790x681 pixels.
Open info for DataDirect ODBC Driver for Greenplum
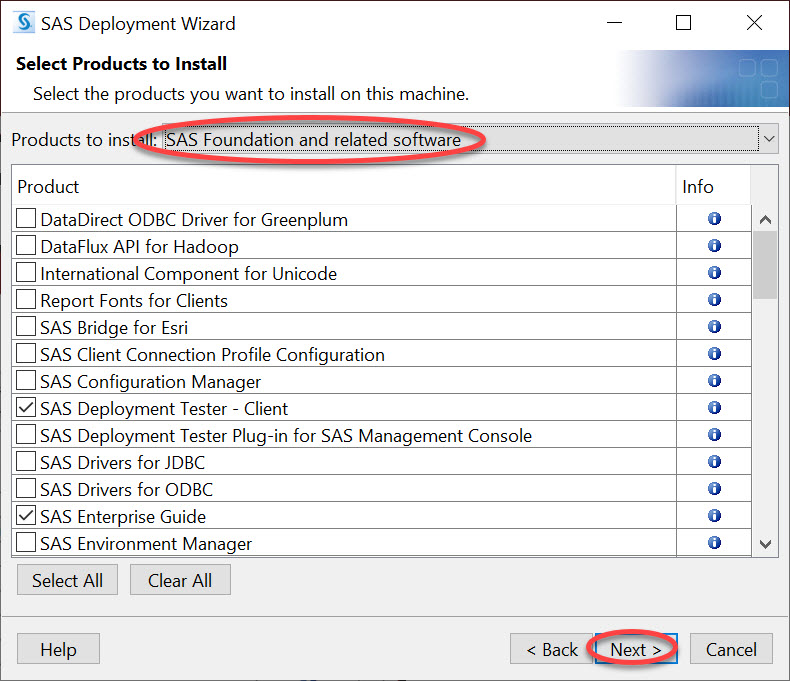(x=714, y=219)
